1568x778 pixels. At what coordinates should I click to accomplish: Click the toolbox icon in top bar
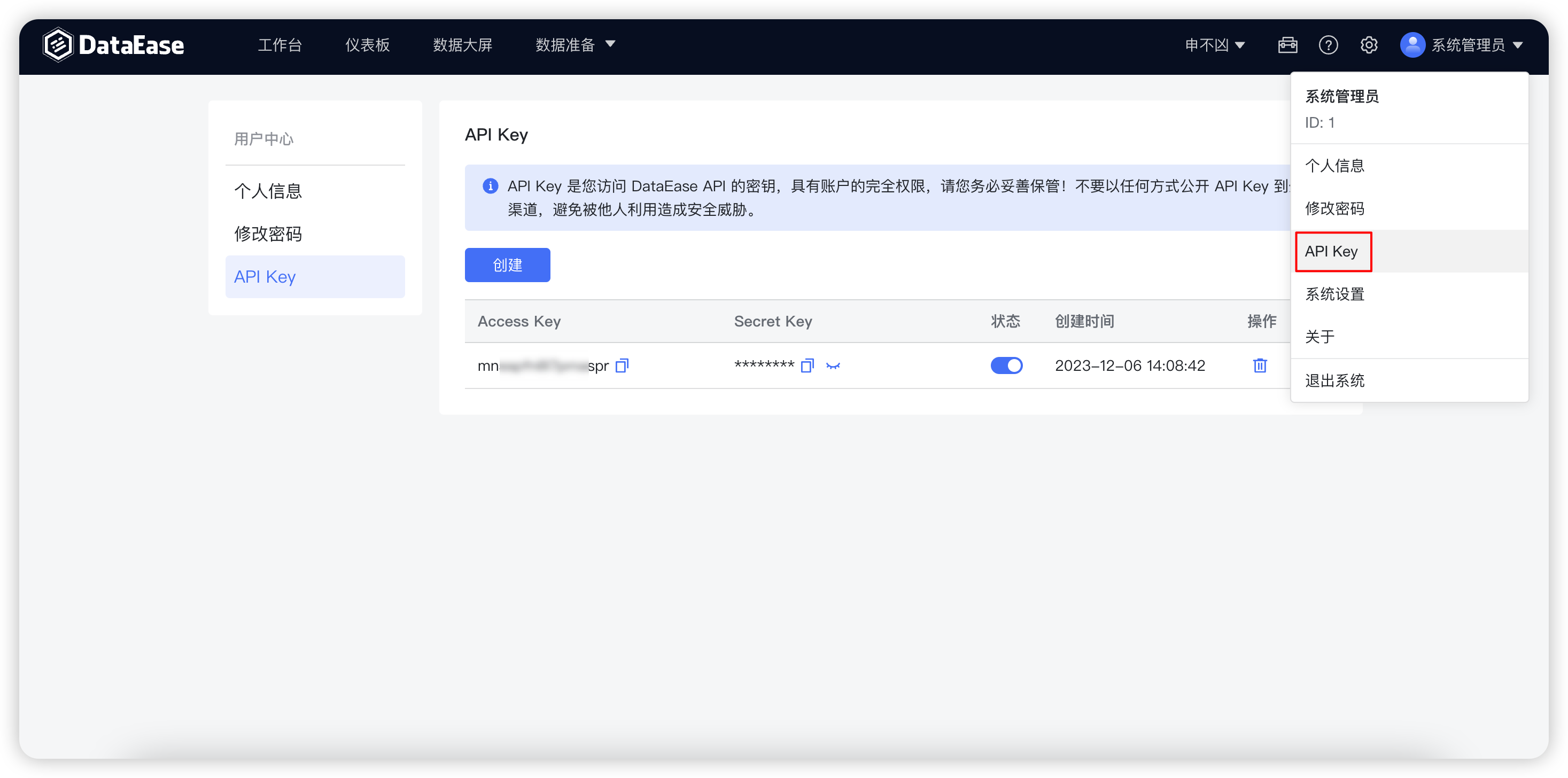pos(1288,44)
